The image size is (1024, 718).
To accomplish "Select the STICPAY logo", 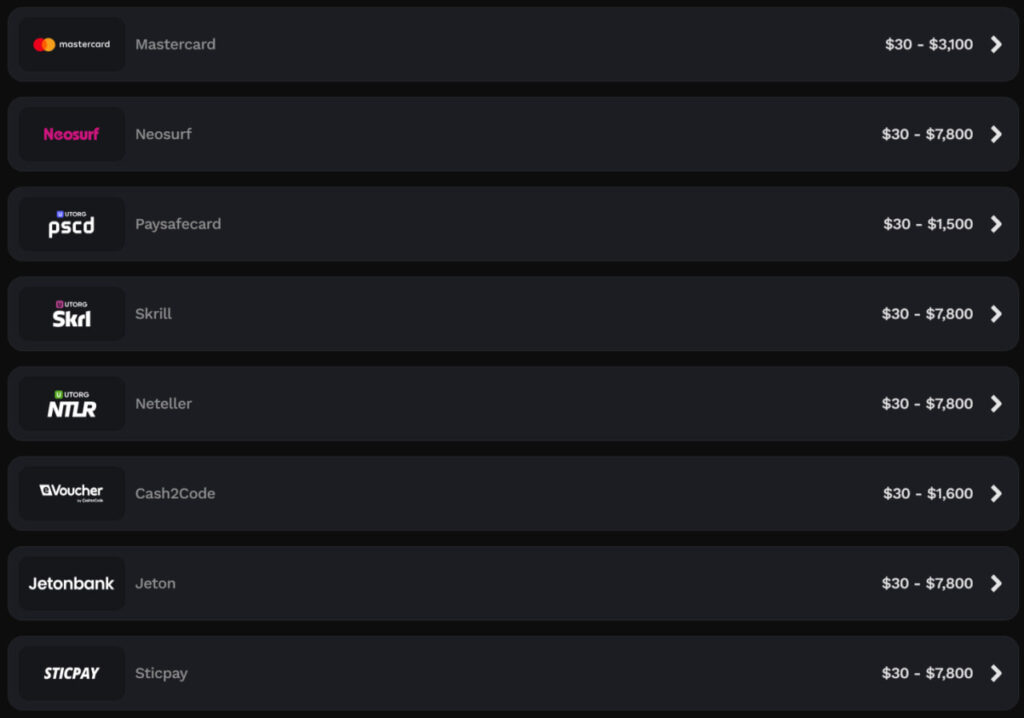I will coord(72,673).
